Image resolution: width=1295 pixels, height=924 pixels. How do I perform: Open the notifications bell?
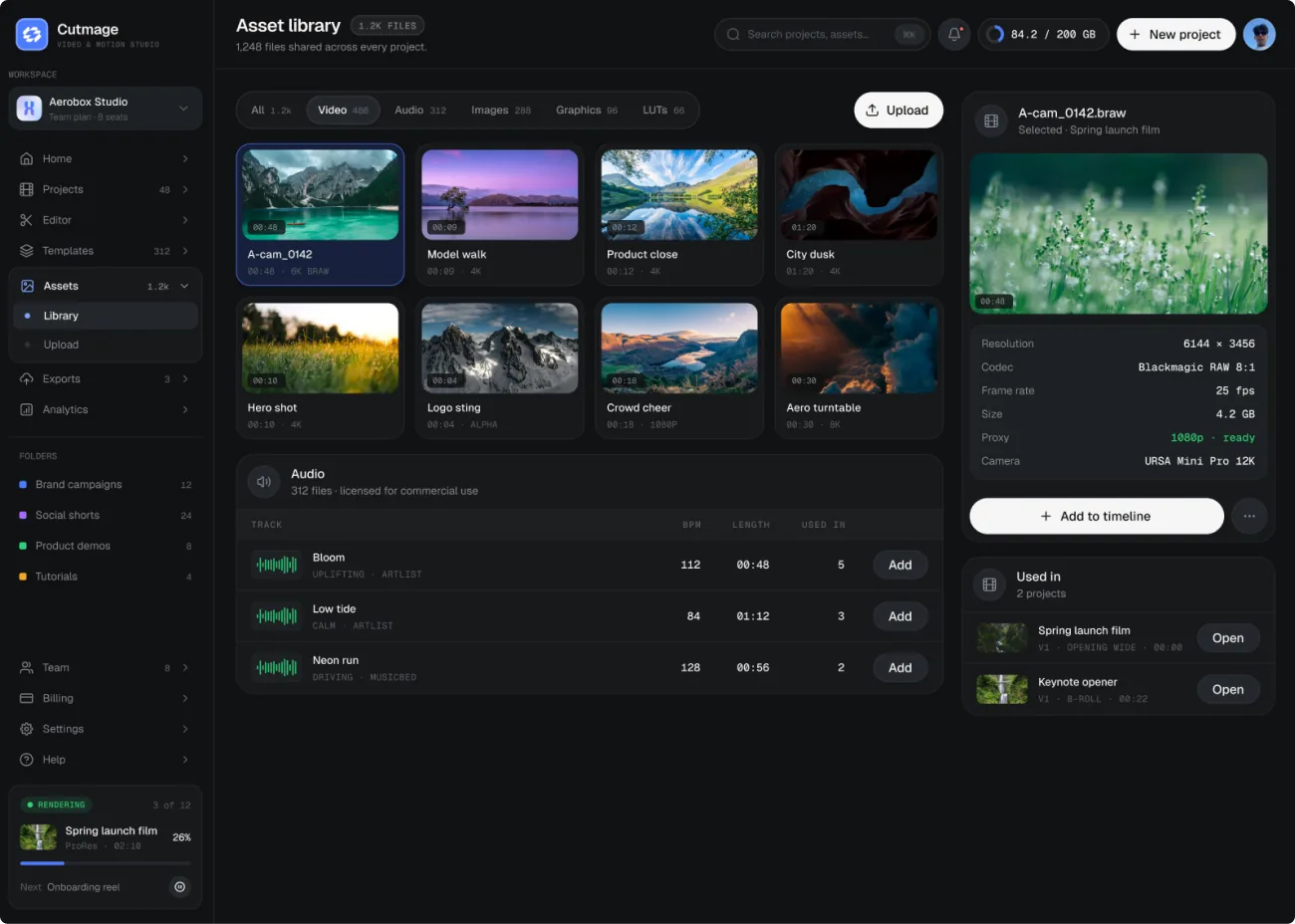(954, 34)
